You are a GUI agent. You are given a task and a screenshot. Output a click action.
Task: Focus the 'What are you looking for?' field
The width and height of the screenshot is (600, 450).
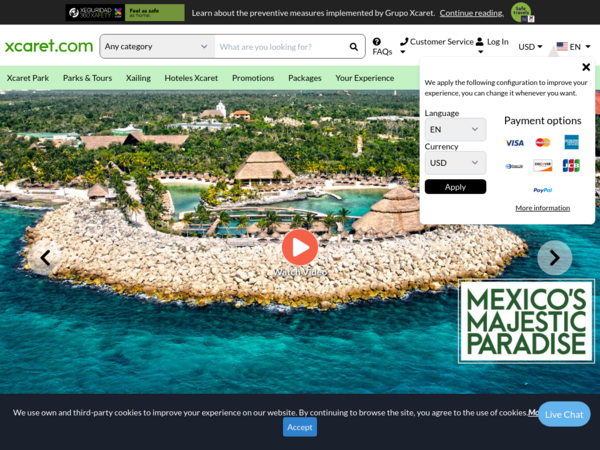pos(281,47)
